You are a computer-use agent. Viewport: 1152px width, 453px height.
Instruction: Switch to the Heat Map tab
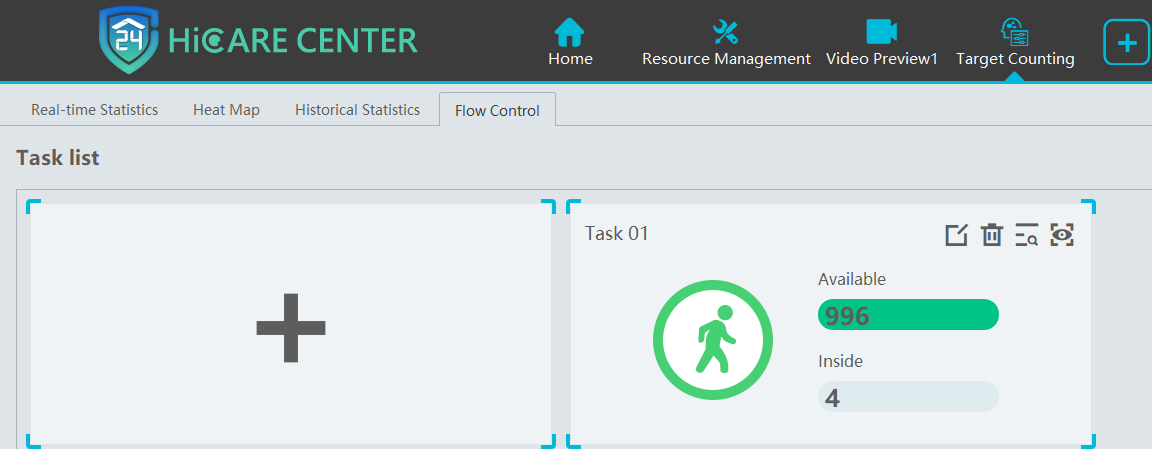click(x=226, y=110)
